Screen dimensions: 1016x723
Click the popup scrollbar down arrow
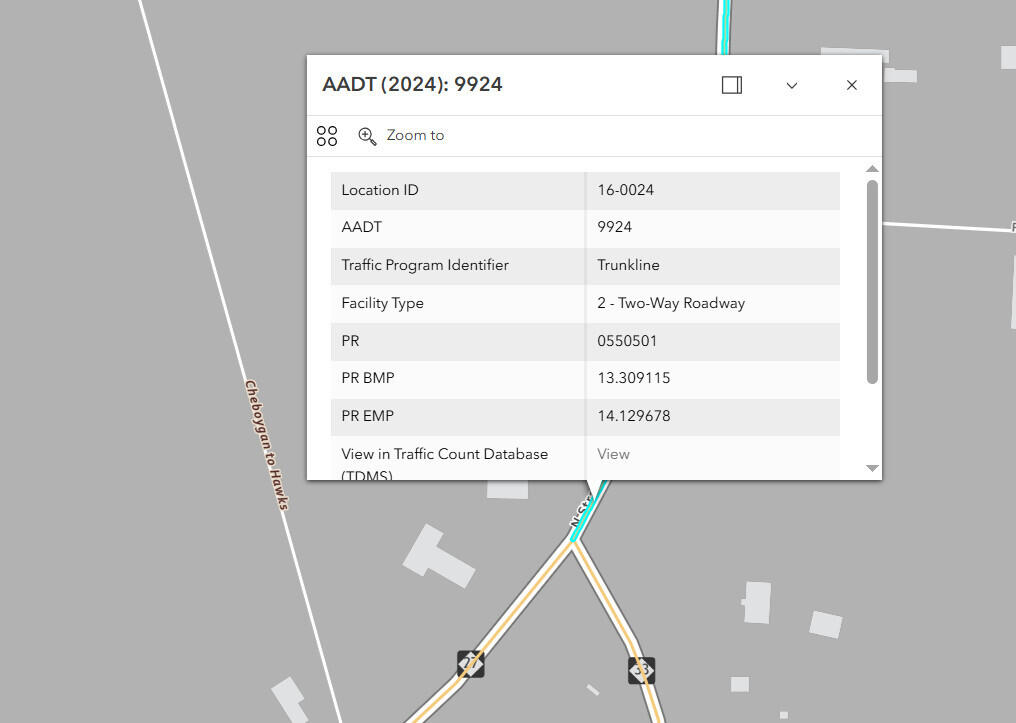(x=872, y=468)
